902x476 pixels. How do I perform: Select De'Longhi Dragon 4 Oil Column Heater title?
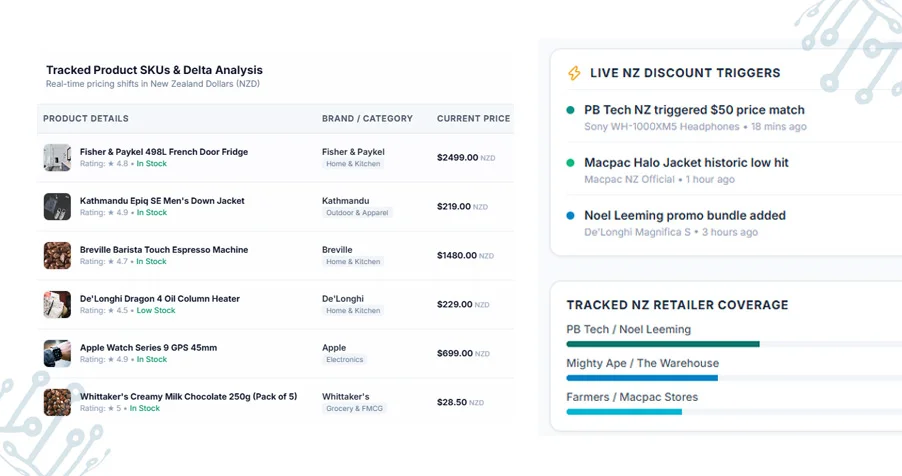click(x=160, y=299)
